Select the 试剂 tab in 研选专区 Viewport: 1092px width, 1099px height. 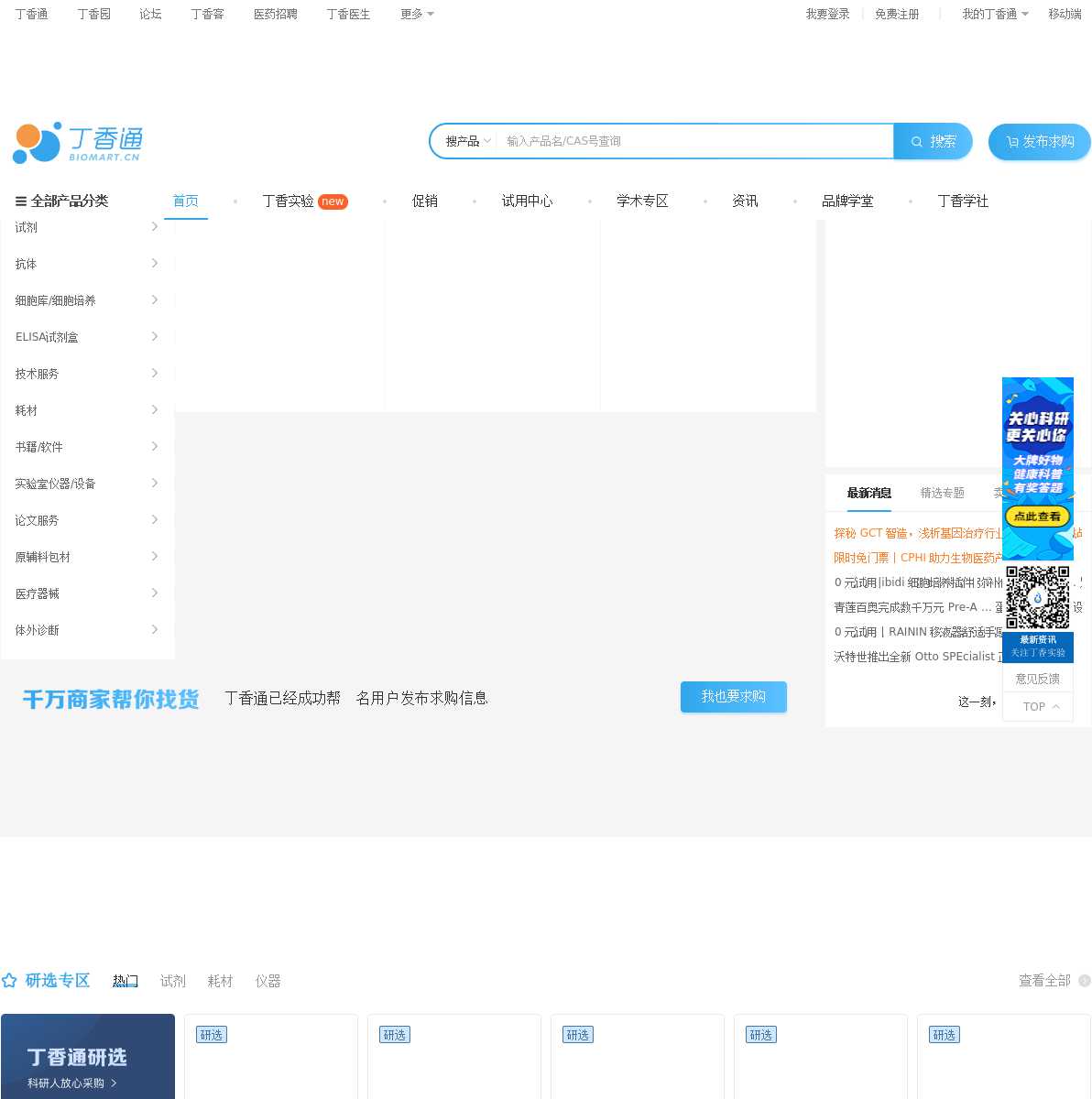pyautogui.click(x=173, y=981)
